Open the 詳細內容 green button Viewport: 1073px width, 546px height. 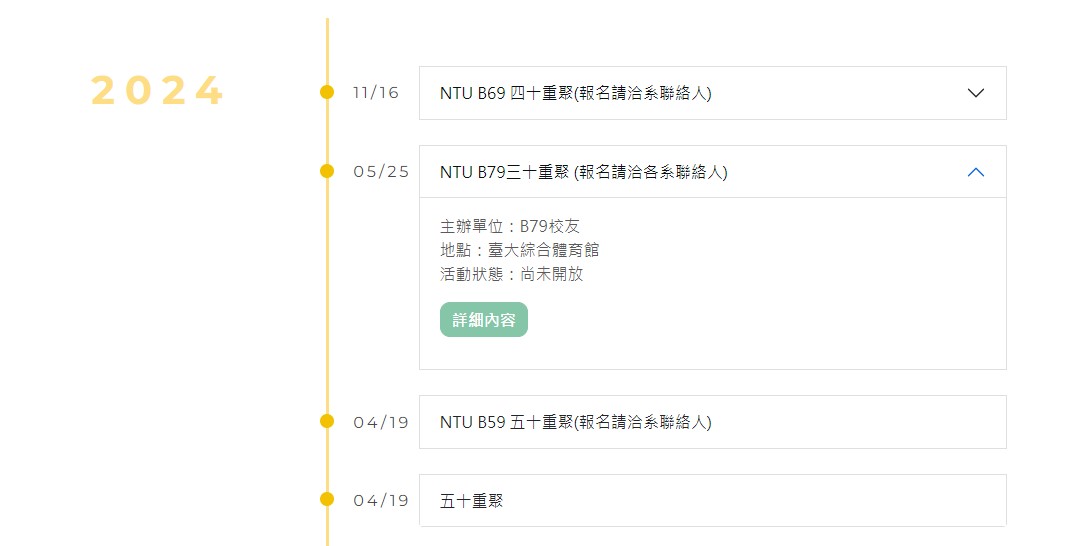(484, 320)
